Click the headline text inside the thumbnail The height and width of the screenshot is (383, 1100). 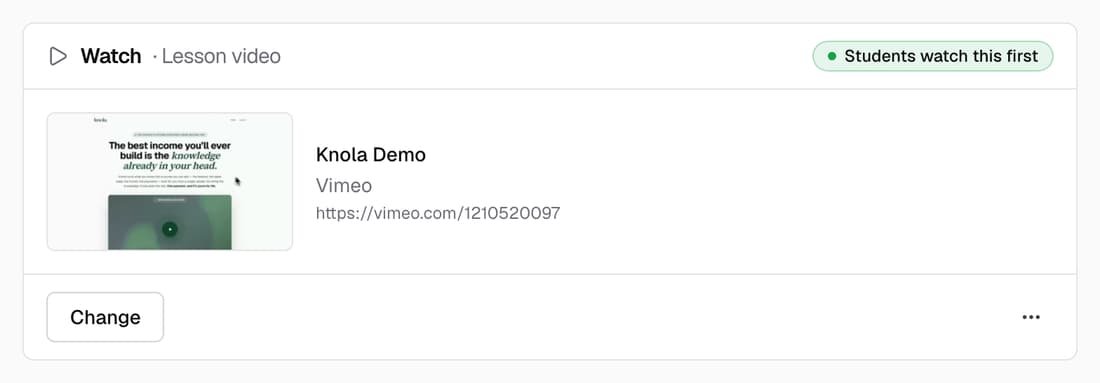(x=170, y=156)
